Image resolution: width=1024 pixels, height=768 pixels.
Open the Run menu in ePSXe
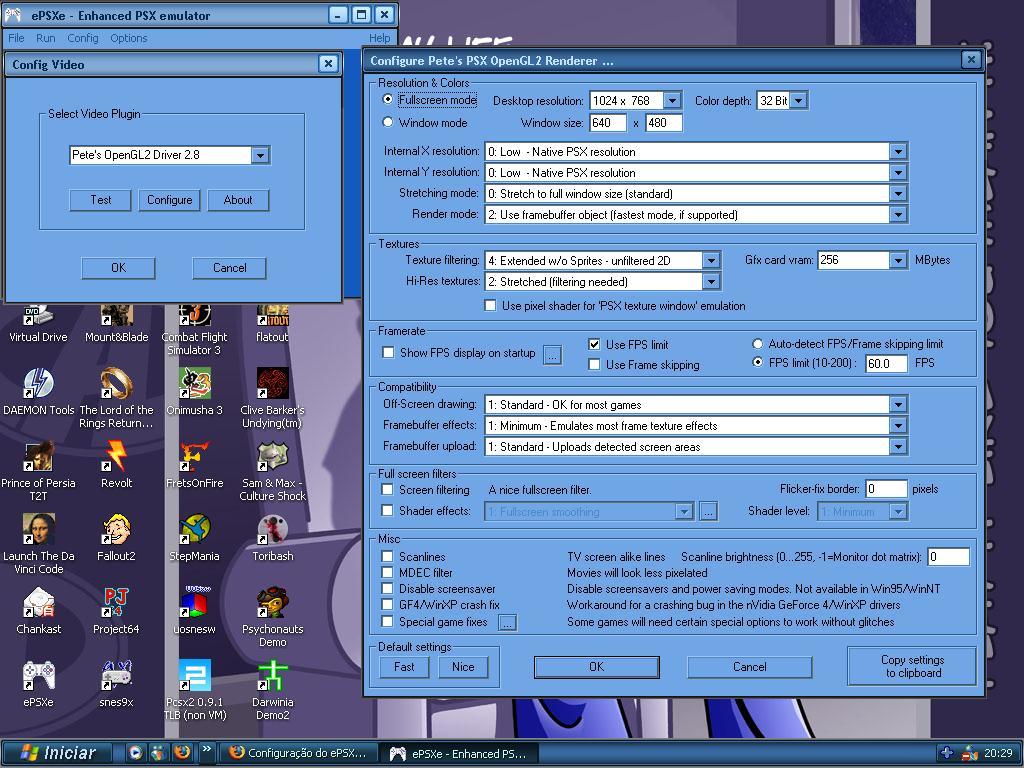coord(46,38)
